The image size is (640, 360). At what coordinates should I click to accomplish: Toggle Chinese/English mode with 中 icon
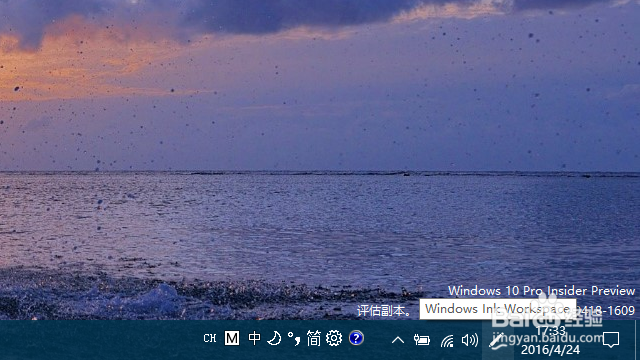point(254,338)
